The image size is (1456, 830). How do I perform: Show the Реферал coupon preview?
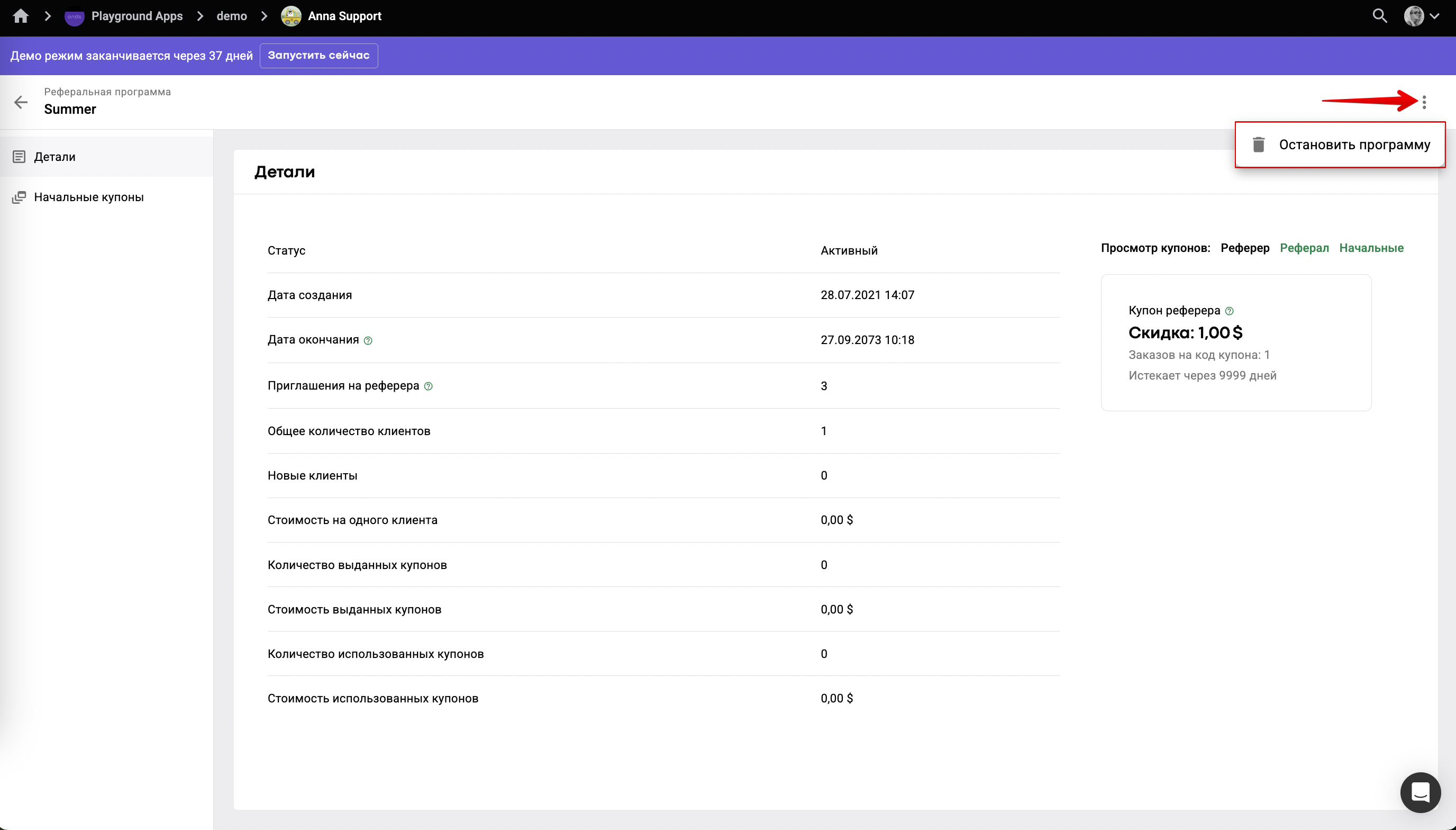click(1304, 248)
